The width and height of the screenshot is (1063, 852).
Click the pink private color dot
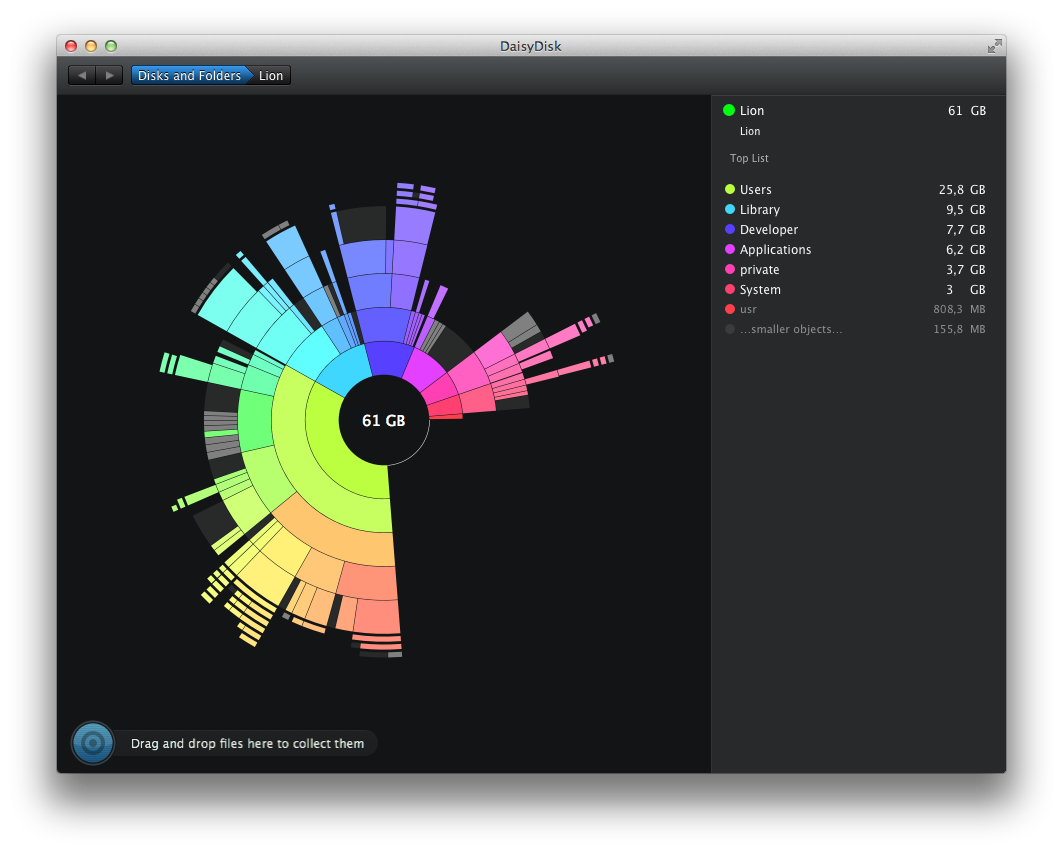tap(729, 269)
